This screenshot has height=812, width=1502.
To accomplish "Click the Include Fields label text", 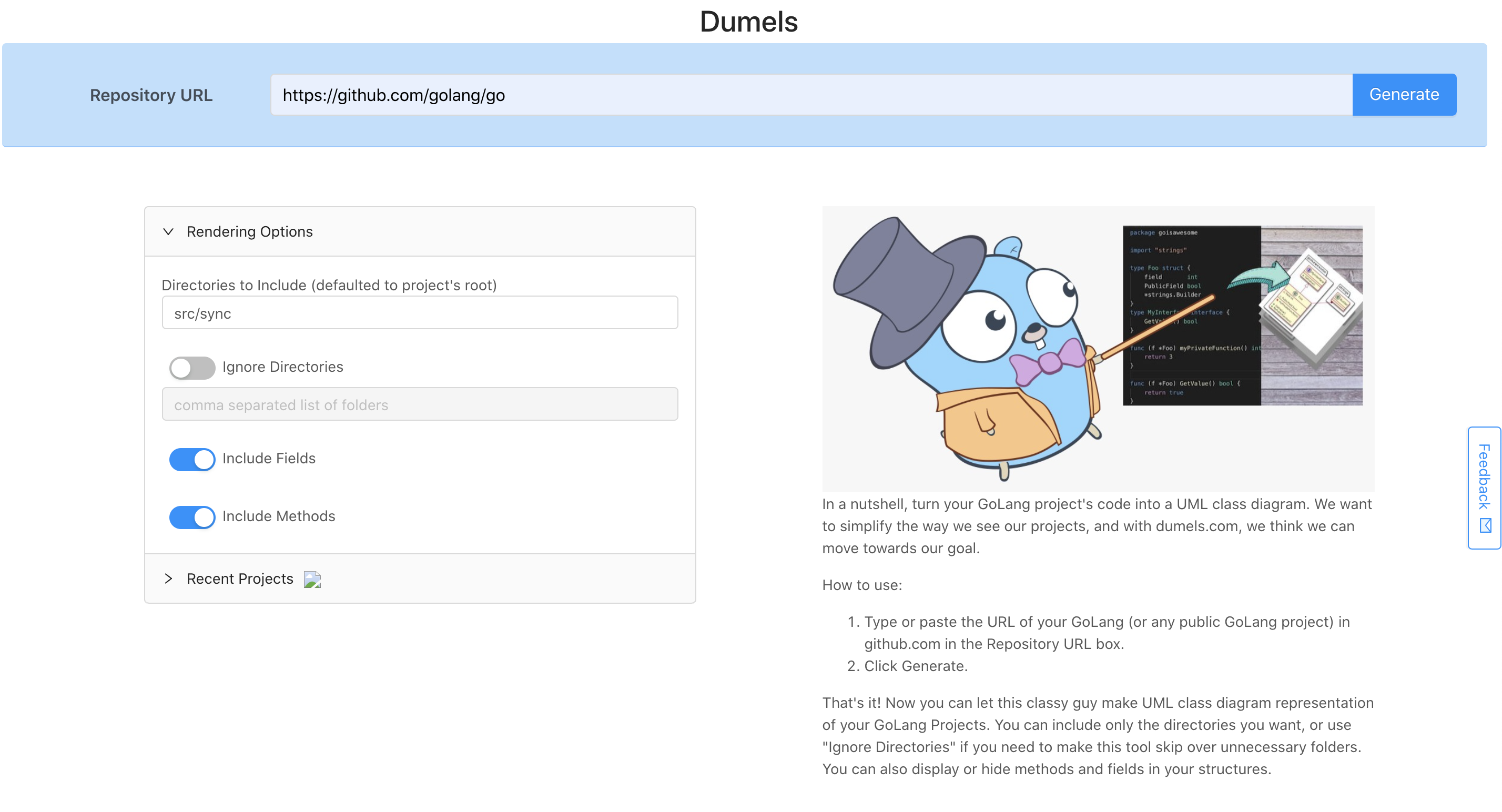I will click(269, 458).
